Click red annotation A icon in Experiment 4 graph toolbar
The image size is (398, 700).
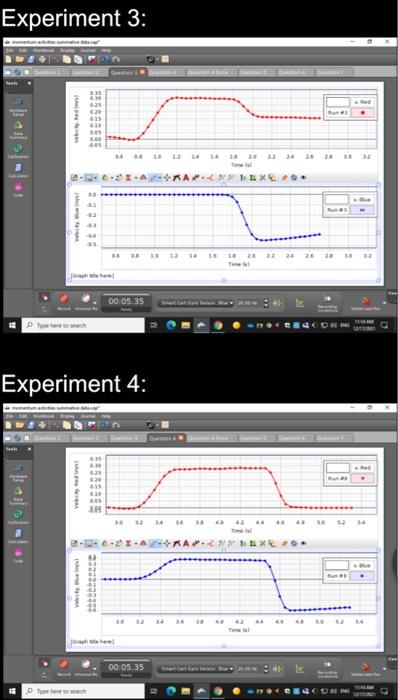(x=186, y=544)
